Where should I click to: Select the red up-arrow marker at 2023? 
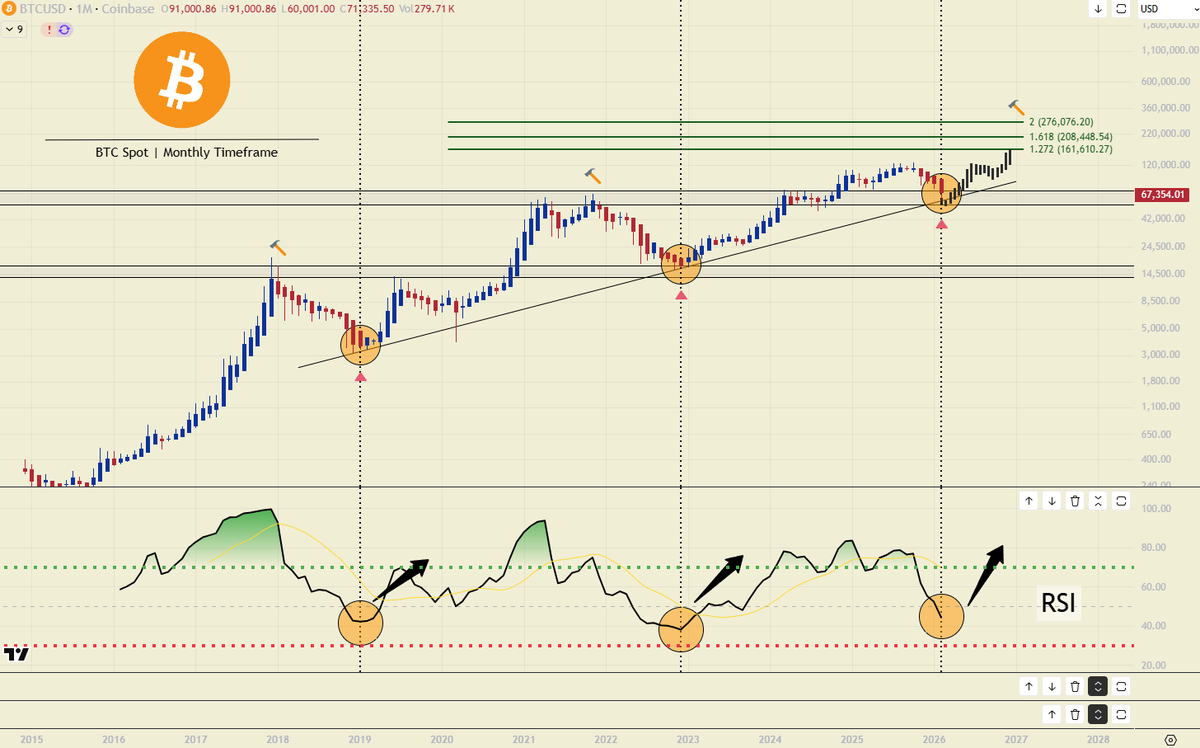681,294
